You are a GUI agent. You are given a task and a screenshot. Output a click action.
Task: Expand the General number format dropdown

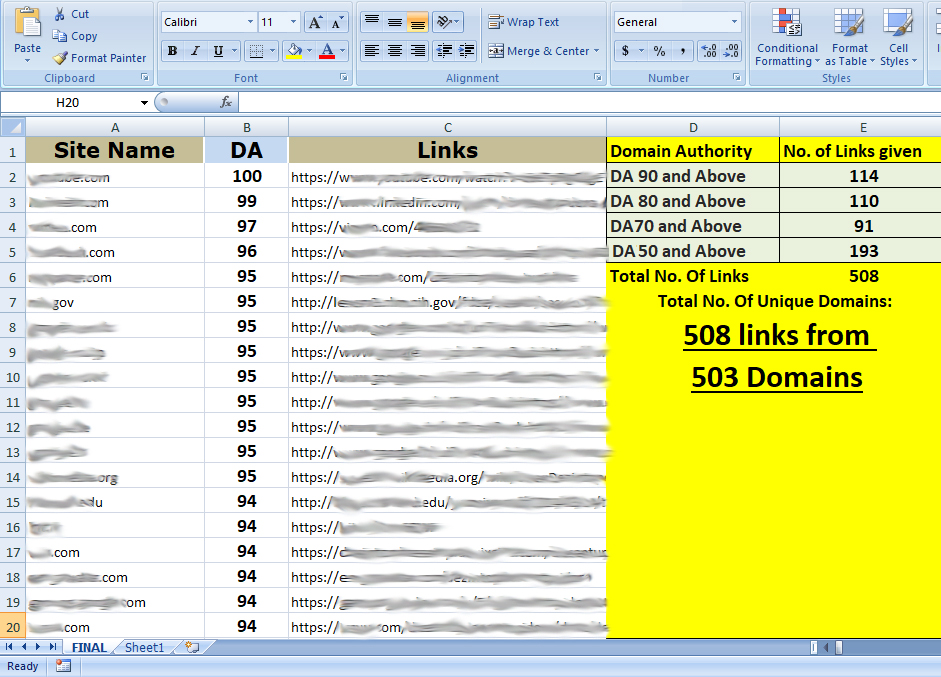click(735, 22)
